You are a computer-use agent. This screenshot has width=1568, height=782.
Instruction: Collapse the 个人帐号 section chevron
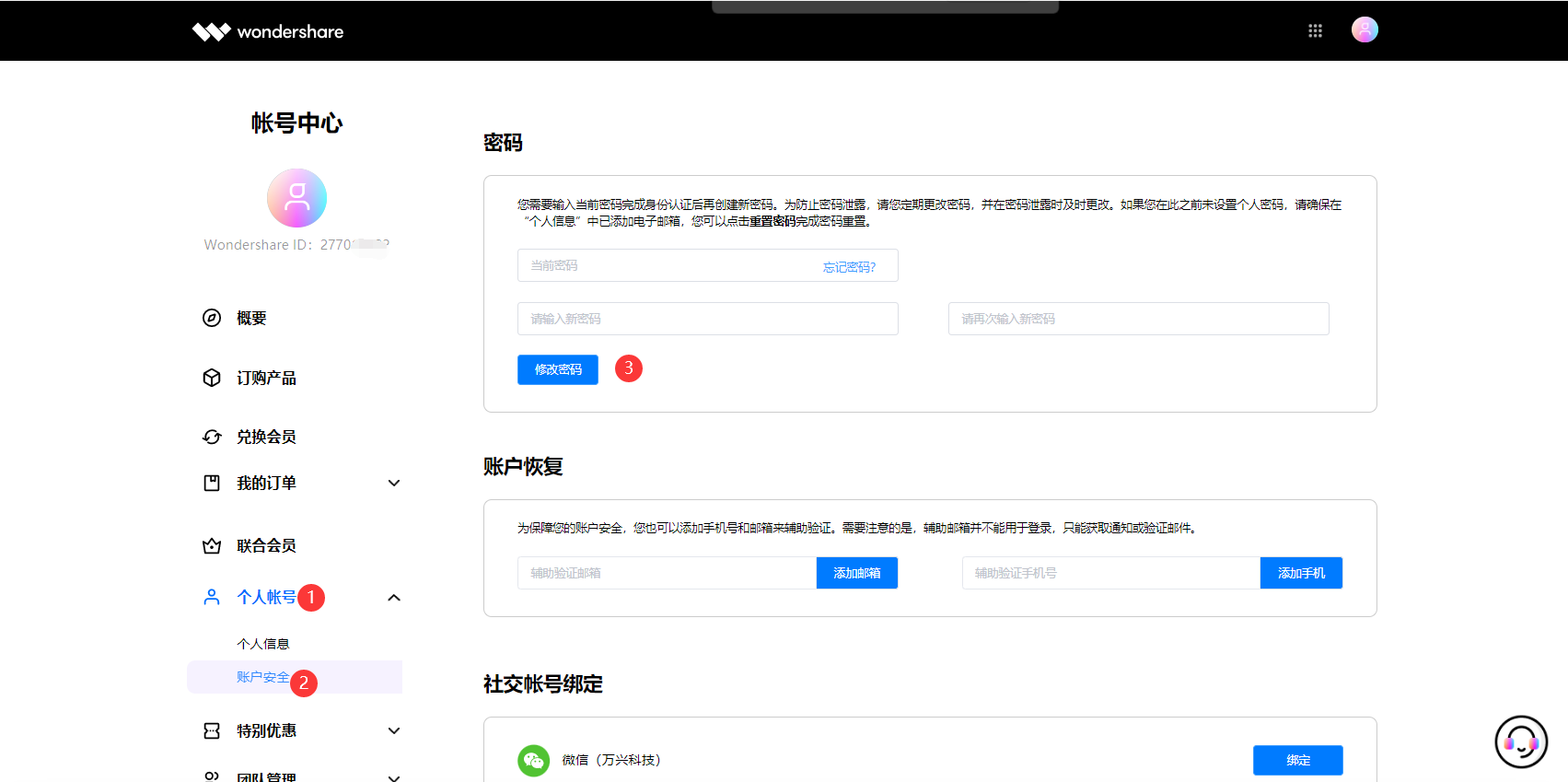[394, 598]
